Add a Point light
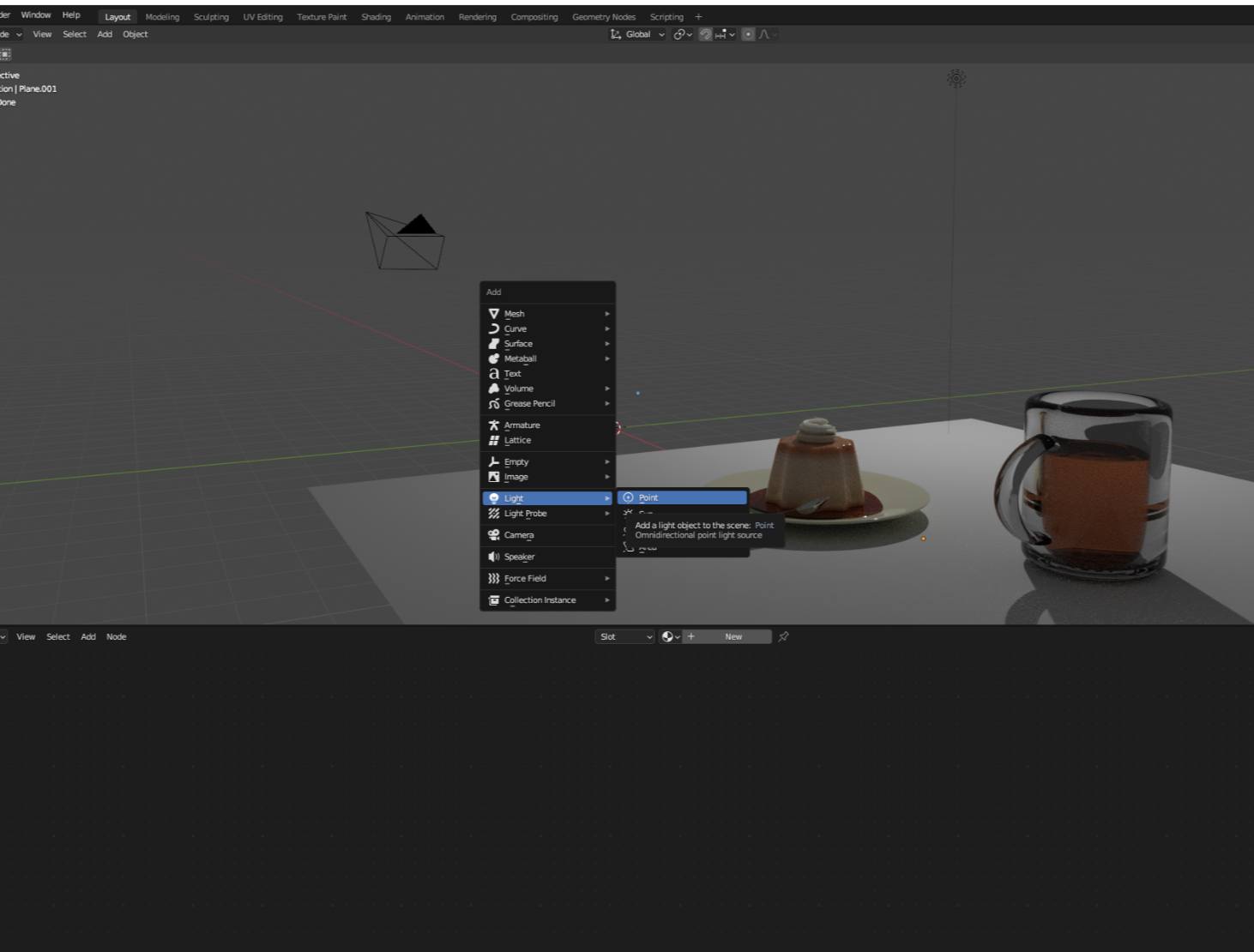 [x=682, y=497]
